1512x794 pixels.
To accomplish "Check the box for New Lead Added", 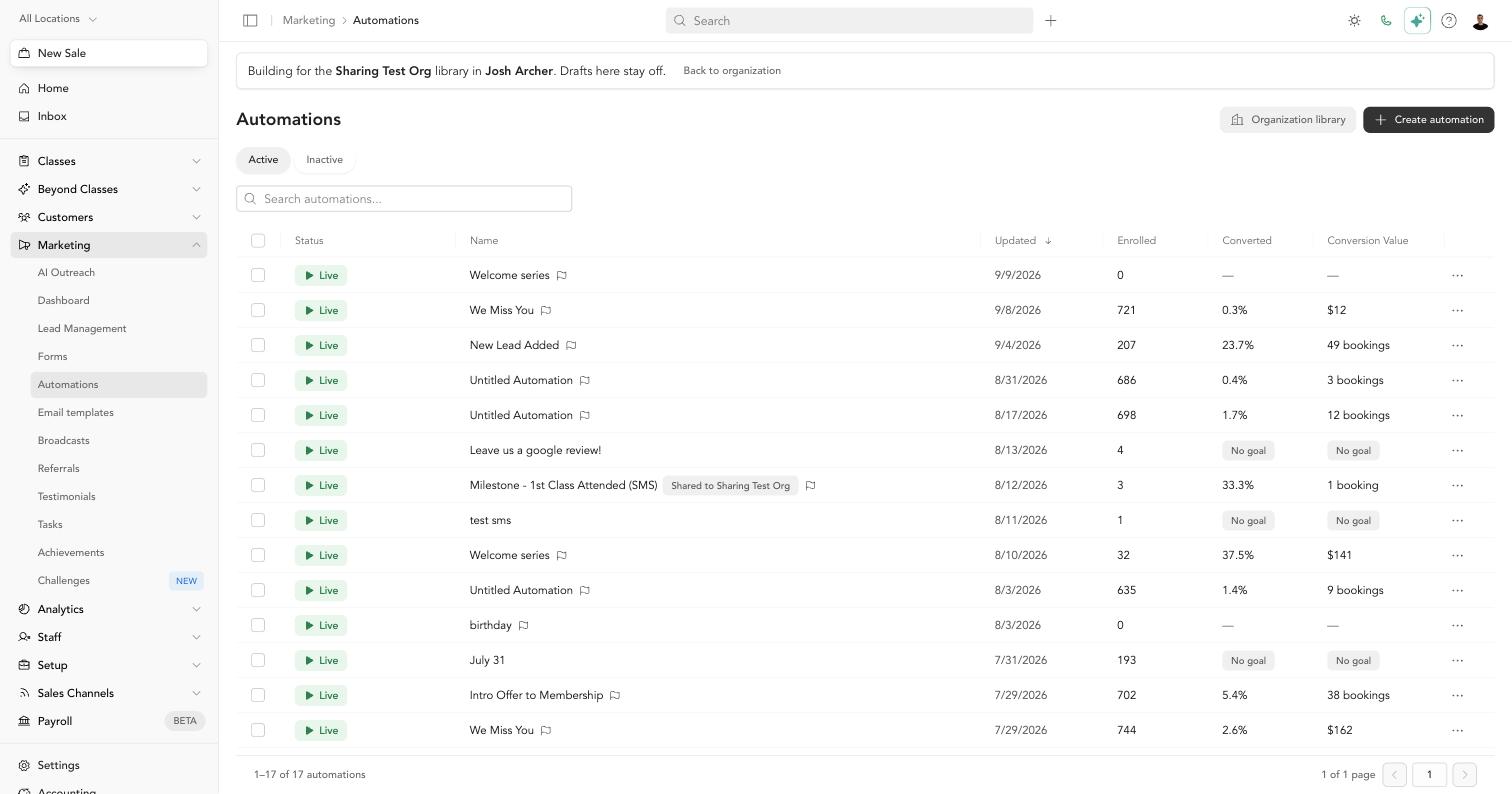I will (x=258, y=345).
